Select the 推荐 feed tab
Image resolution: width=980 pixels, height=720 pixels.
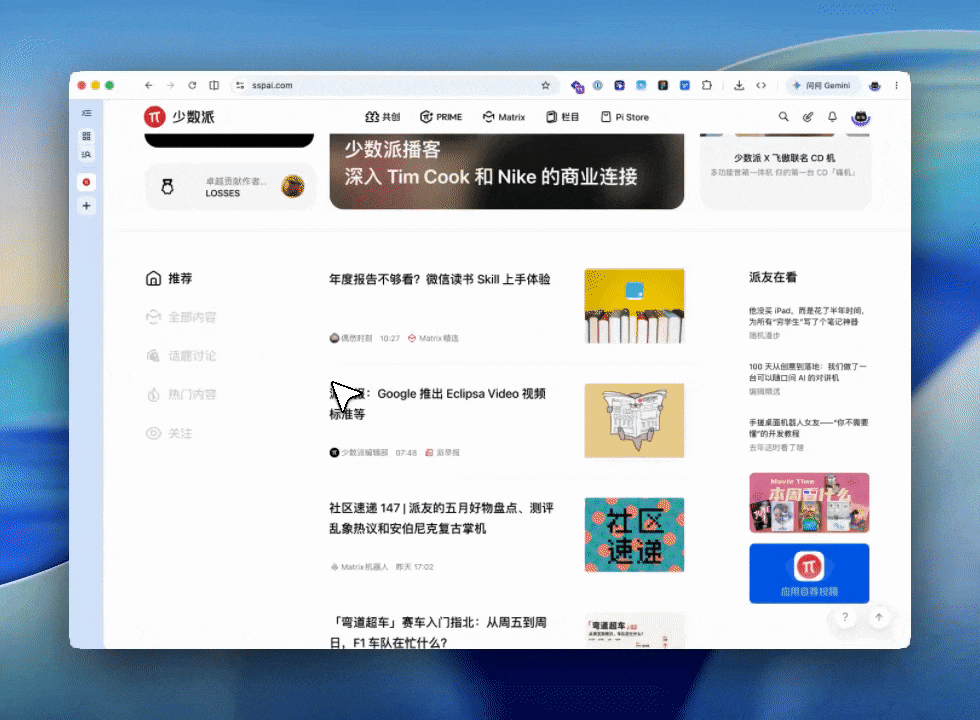click(x=169, y=278)
